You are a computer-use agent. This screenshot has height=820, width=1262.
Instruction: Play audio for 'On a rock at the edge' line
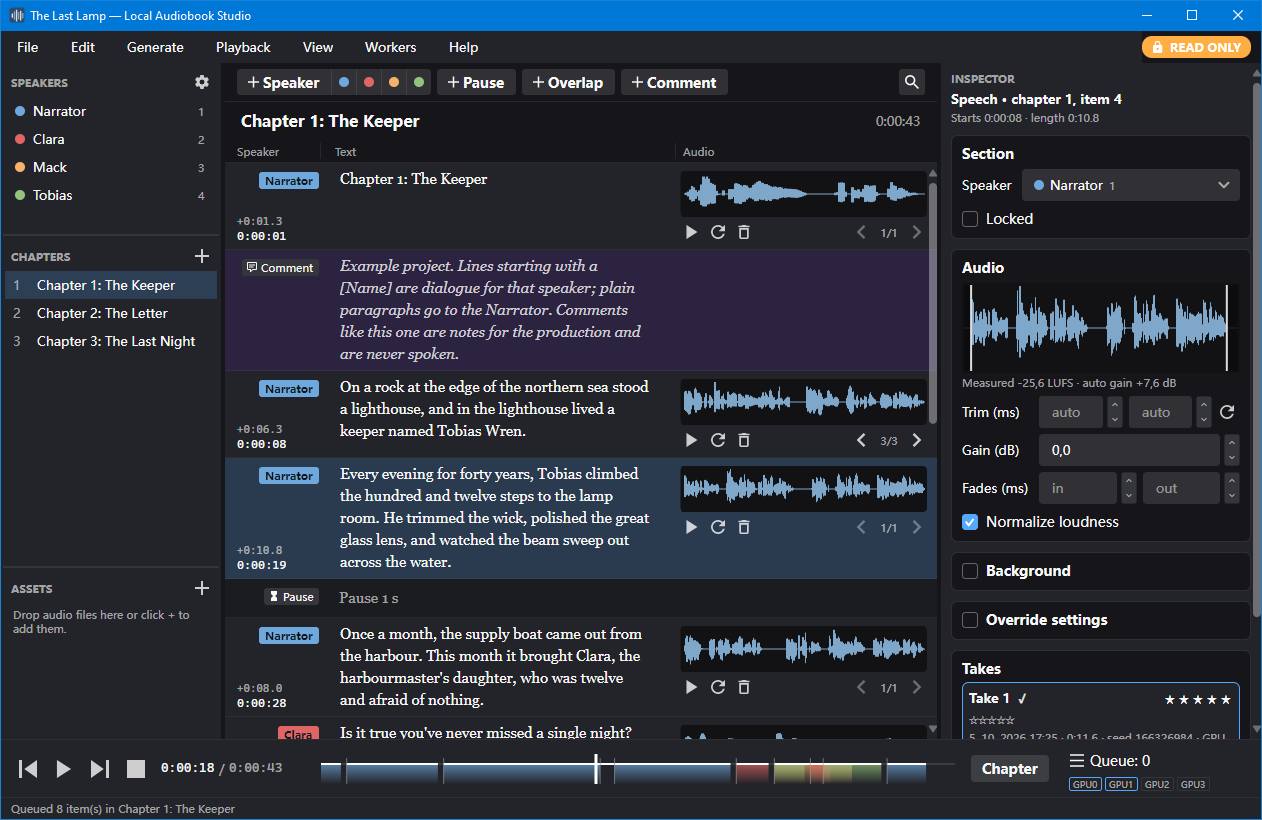click(x=691, y=440)
